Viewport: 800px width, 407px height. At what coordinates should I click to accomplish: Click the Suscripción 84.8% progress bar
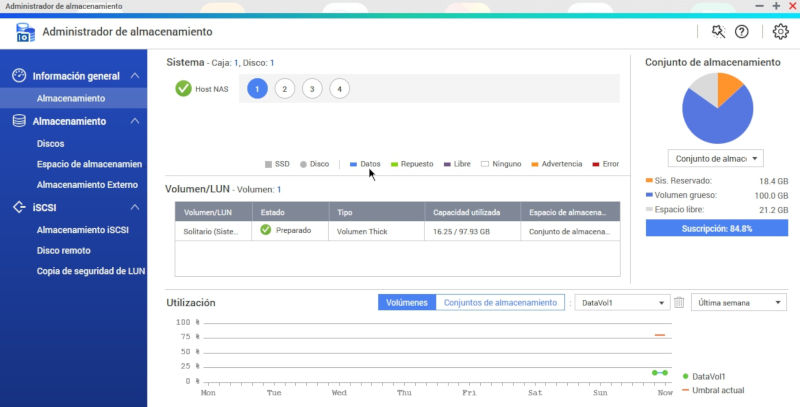(x=717, y=227)
